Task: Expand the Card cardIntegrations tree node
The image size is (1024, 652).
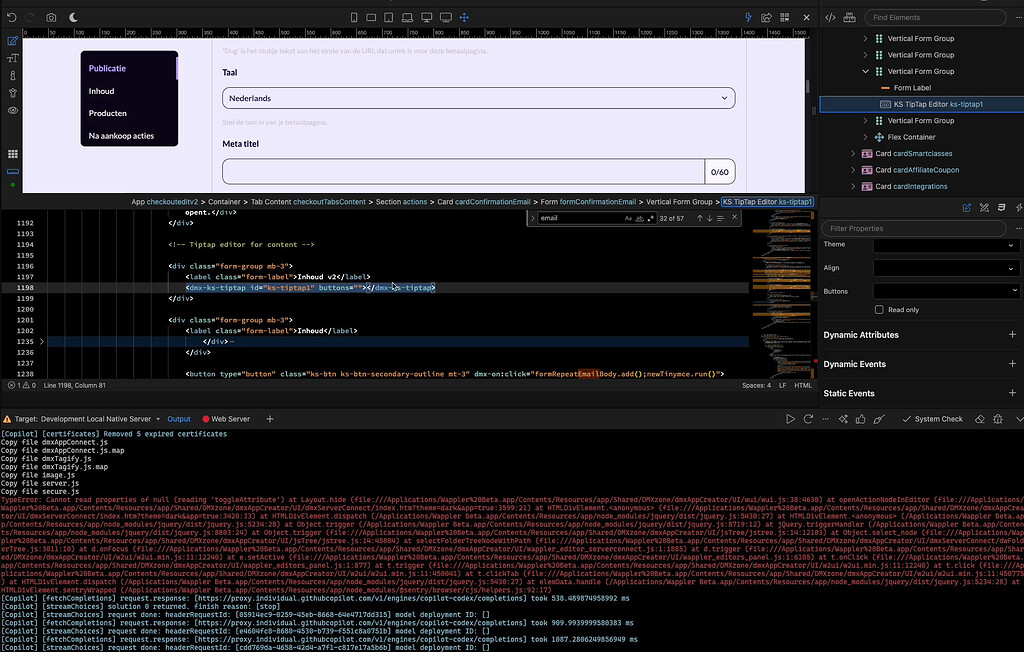Action: point(853,185)
